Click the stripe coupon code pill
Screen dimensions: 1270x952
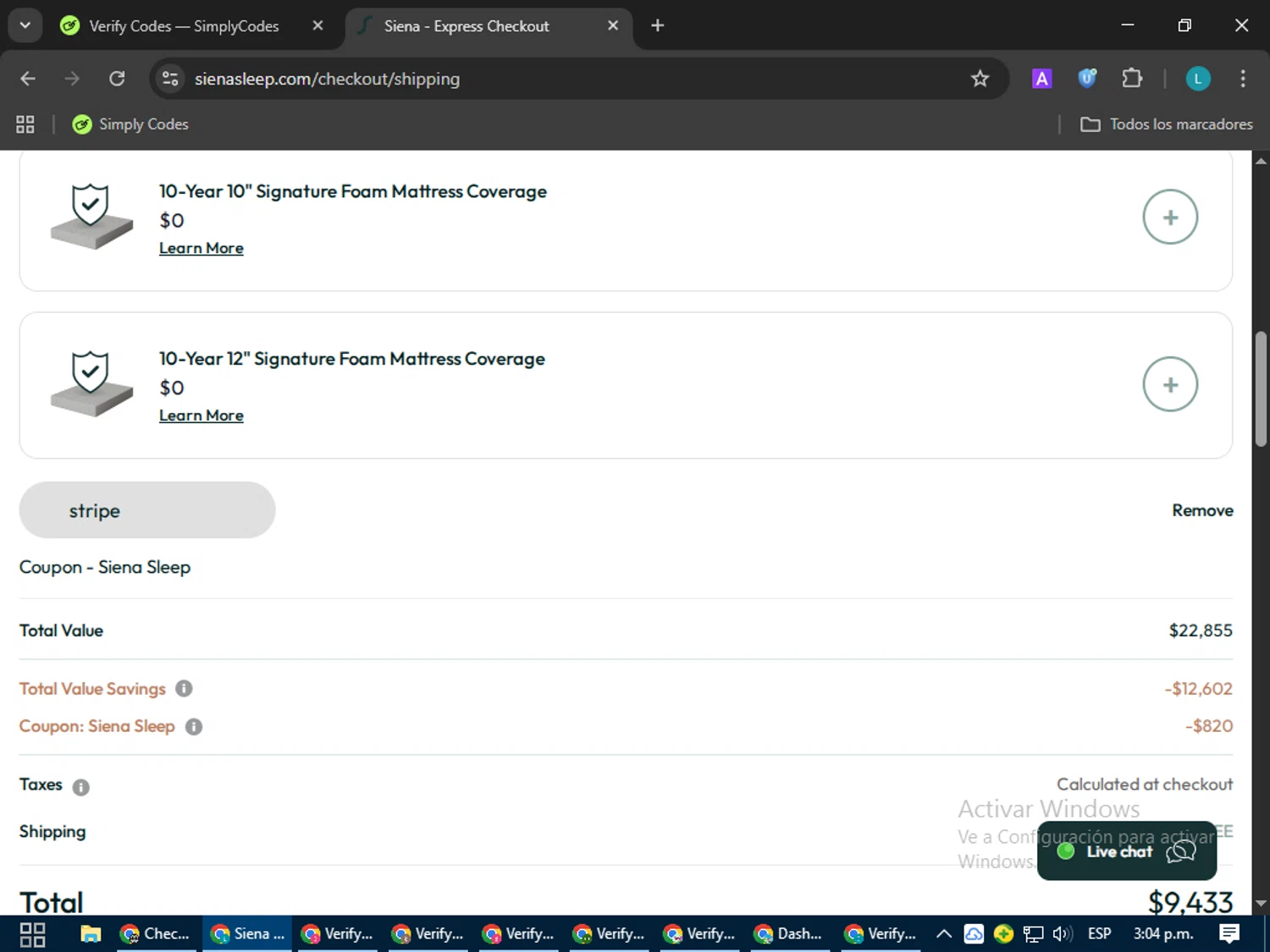[x=147, y=510]
